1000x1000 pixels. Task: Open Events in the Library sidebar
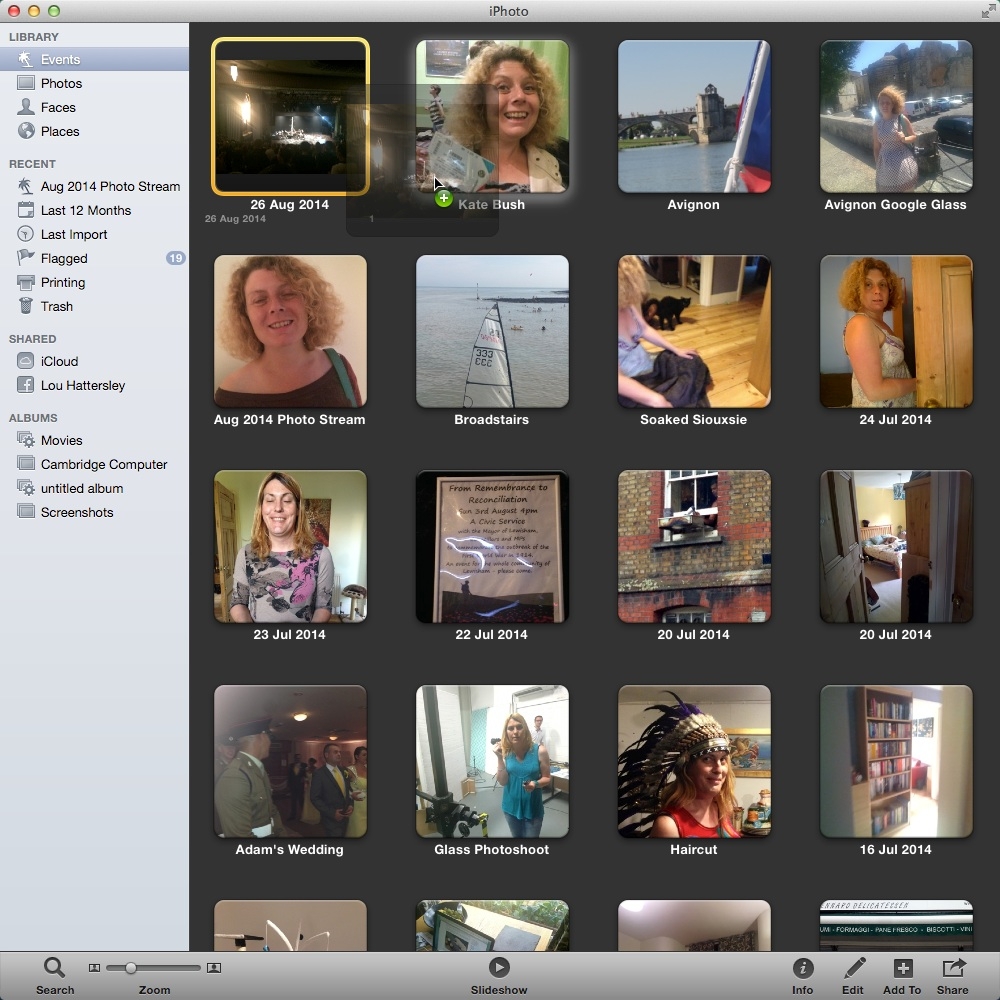[94, 59]
